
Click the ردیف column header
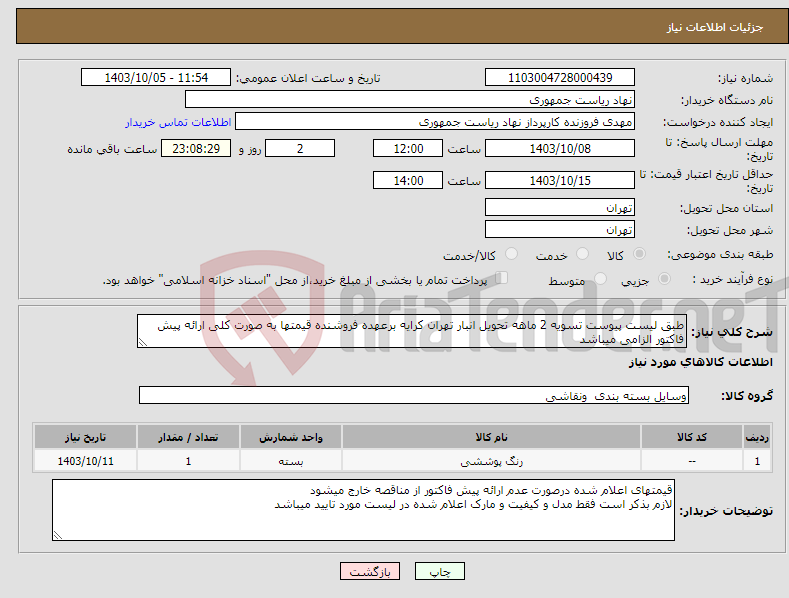tap(757, 437)
